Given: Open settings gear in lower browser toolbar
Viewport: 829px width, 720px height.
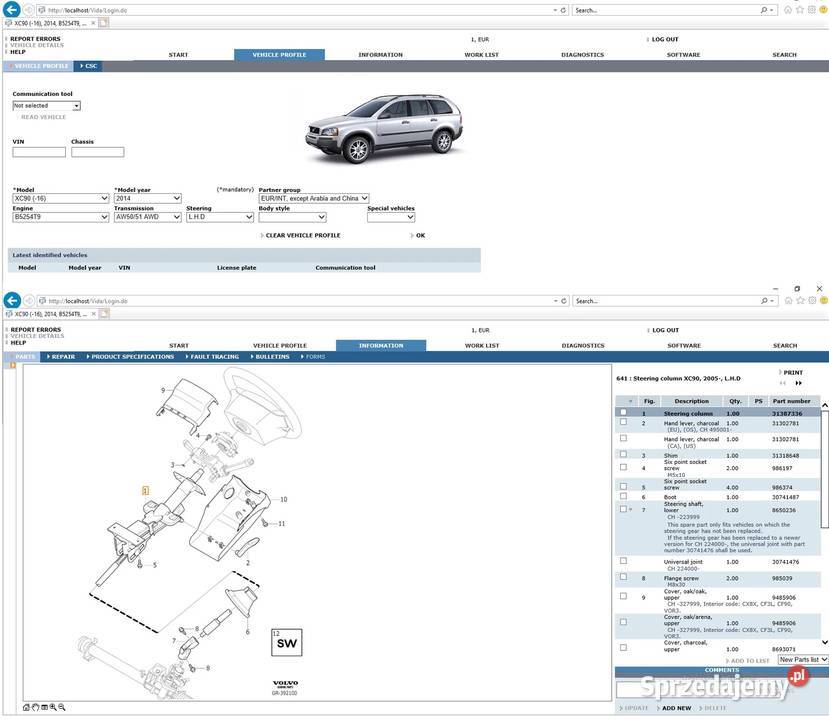Looking at the screenshot, I should tap(812, 300).
